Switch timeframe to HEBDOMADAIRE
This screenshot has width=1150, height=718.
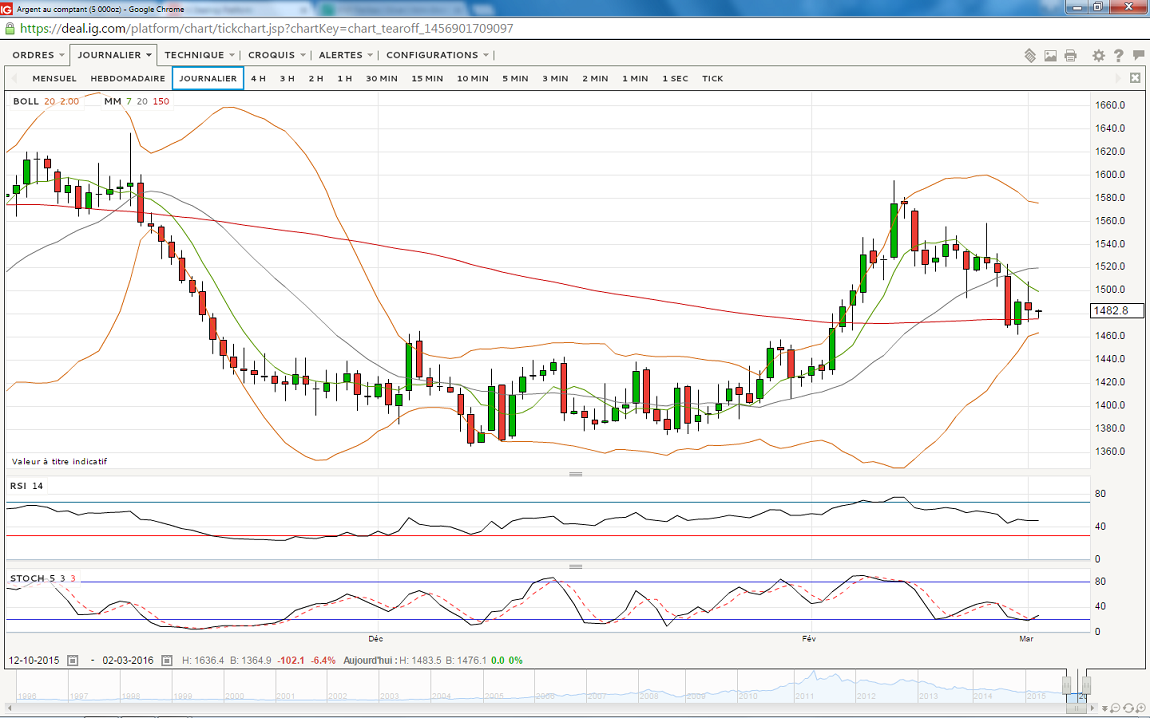coord(128,78)
